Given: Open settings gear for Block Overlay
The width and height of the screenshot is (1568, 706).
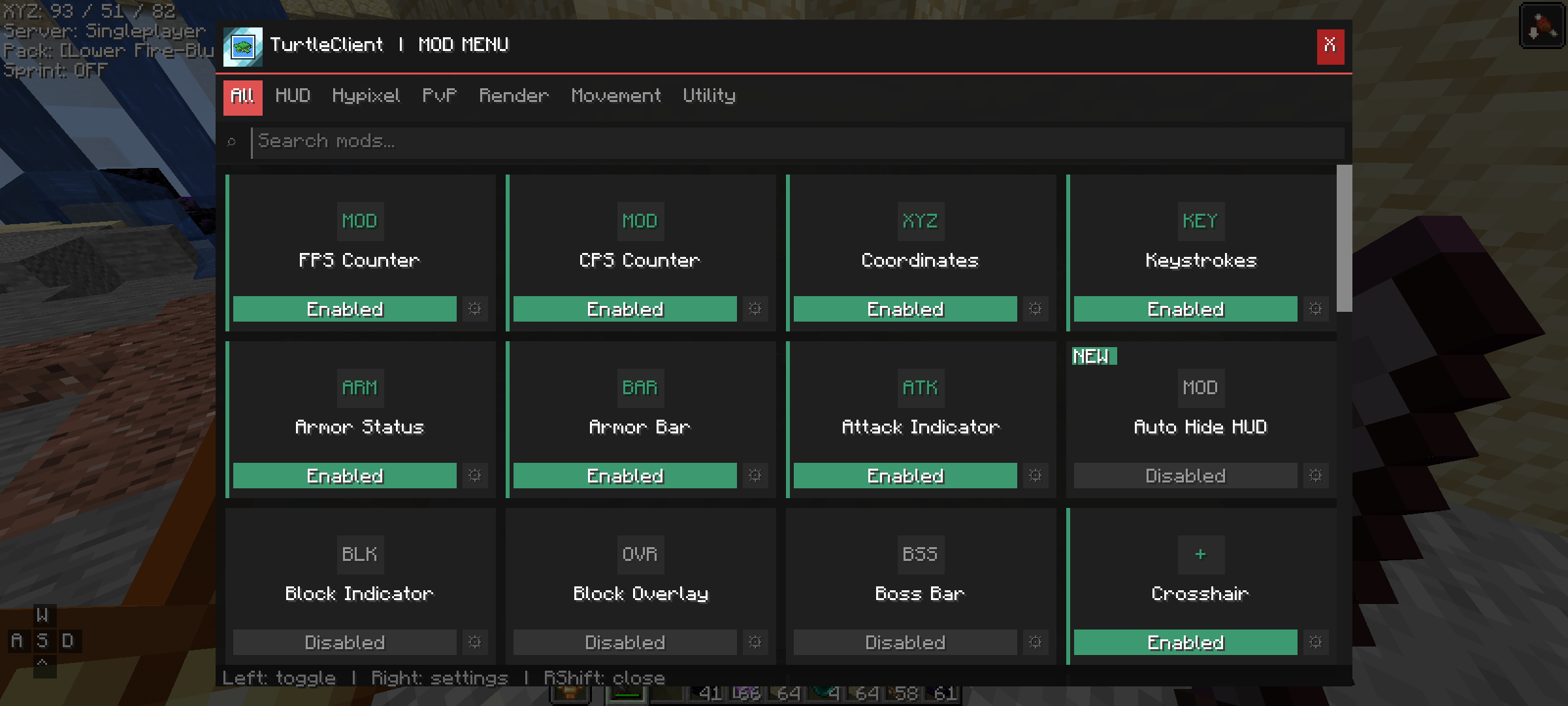Looking at the screenshot, I should [755, 642].
